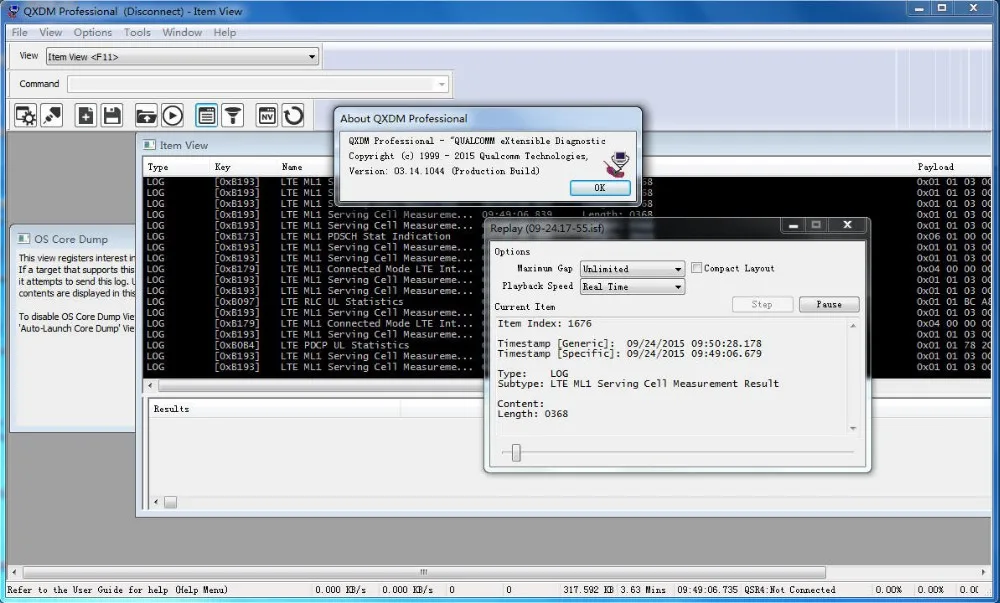Click the replay play-circle toolbar icon

(172, 116)
